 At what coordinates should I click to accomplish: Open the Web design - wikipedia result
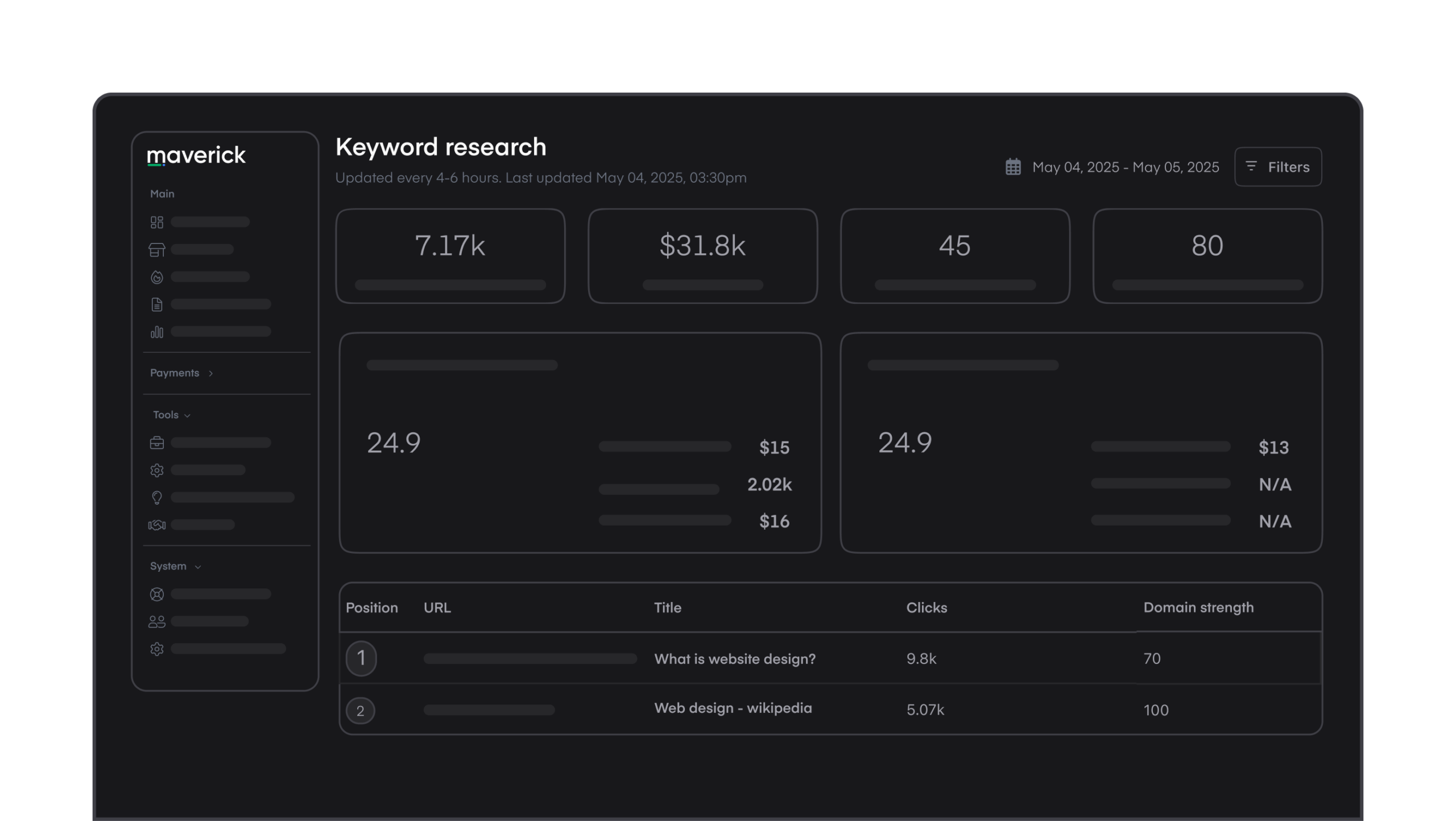(734, 708)
